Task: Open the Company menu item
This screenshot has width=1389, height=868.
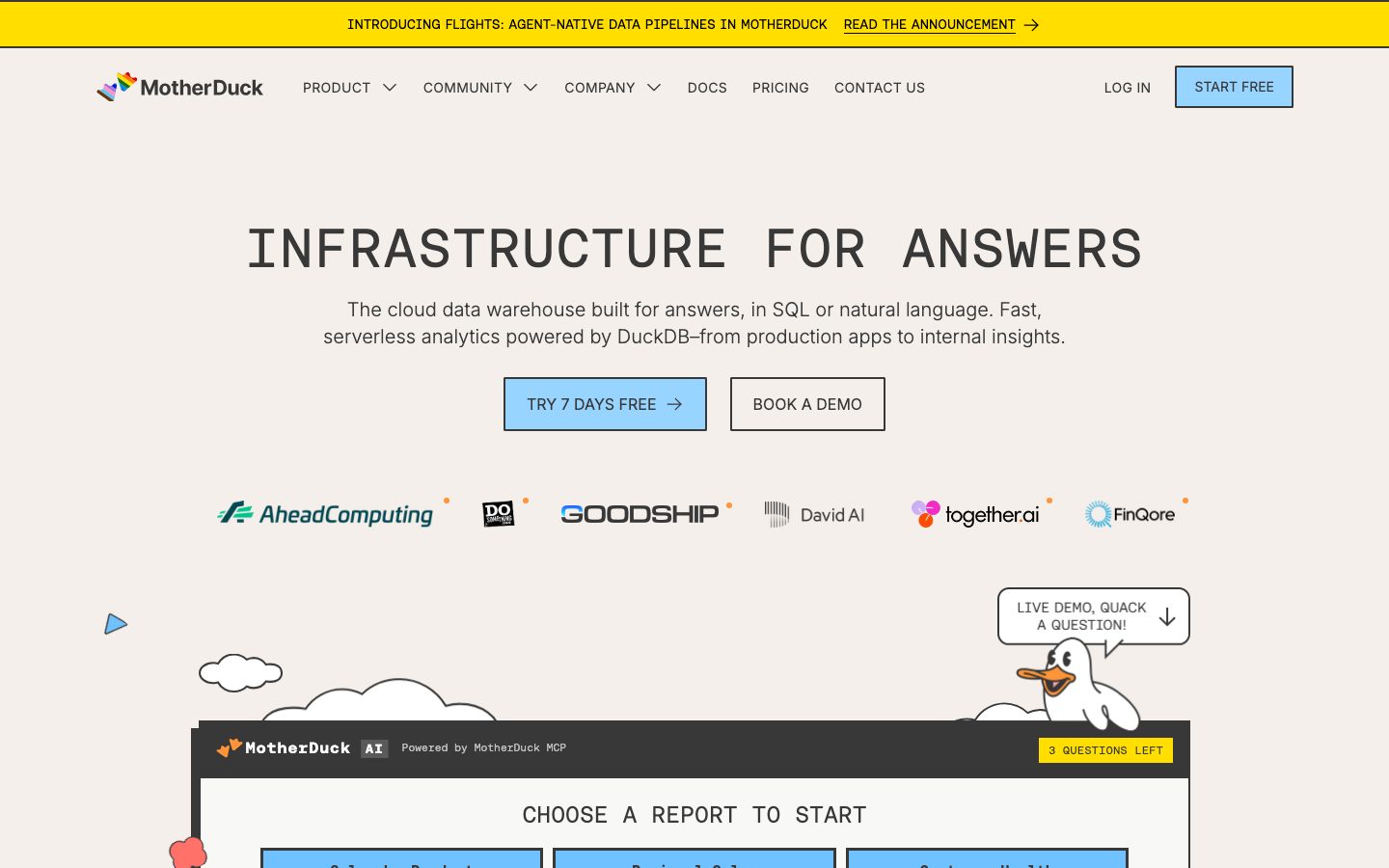Action: pos(600,88)
